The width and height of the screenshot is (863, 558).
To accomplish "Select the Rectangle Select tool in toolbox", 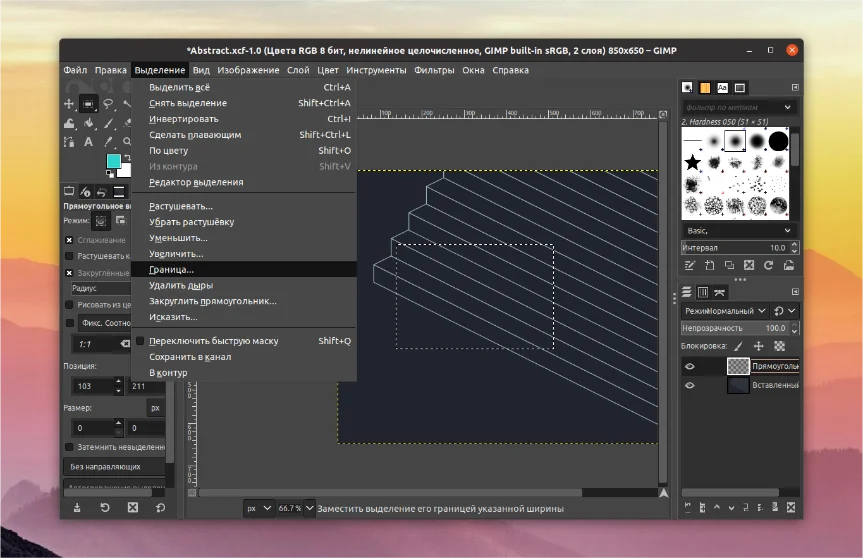I will click(x=88, y=103).
